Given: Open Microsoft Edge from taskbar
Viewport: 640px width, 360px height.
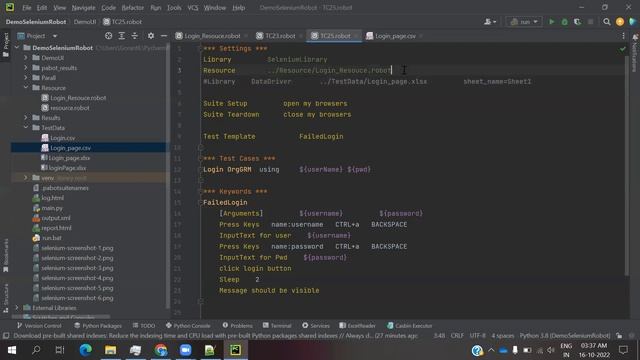Looking at the screenshot, I should [86, 350].
